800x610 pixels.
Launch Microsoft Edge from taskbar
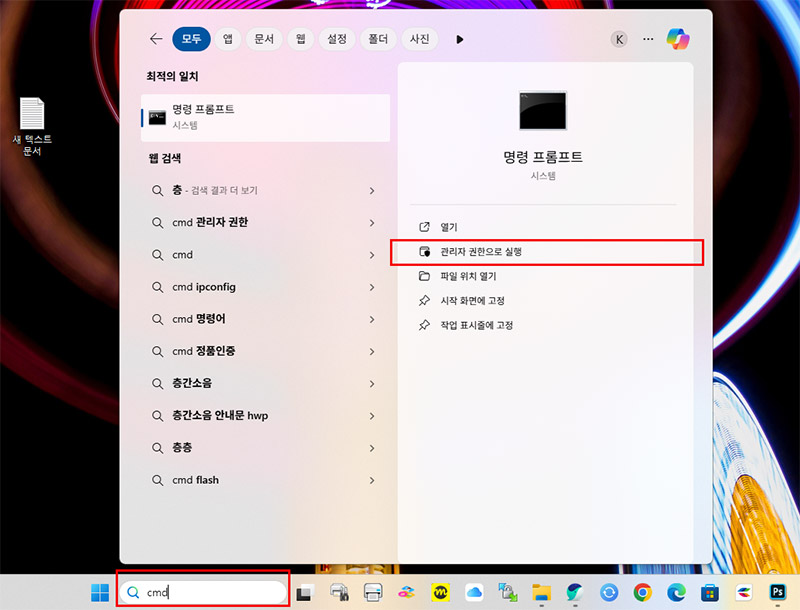(677, 592)
